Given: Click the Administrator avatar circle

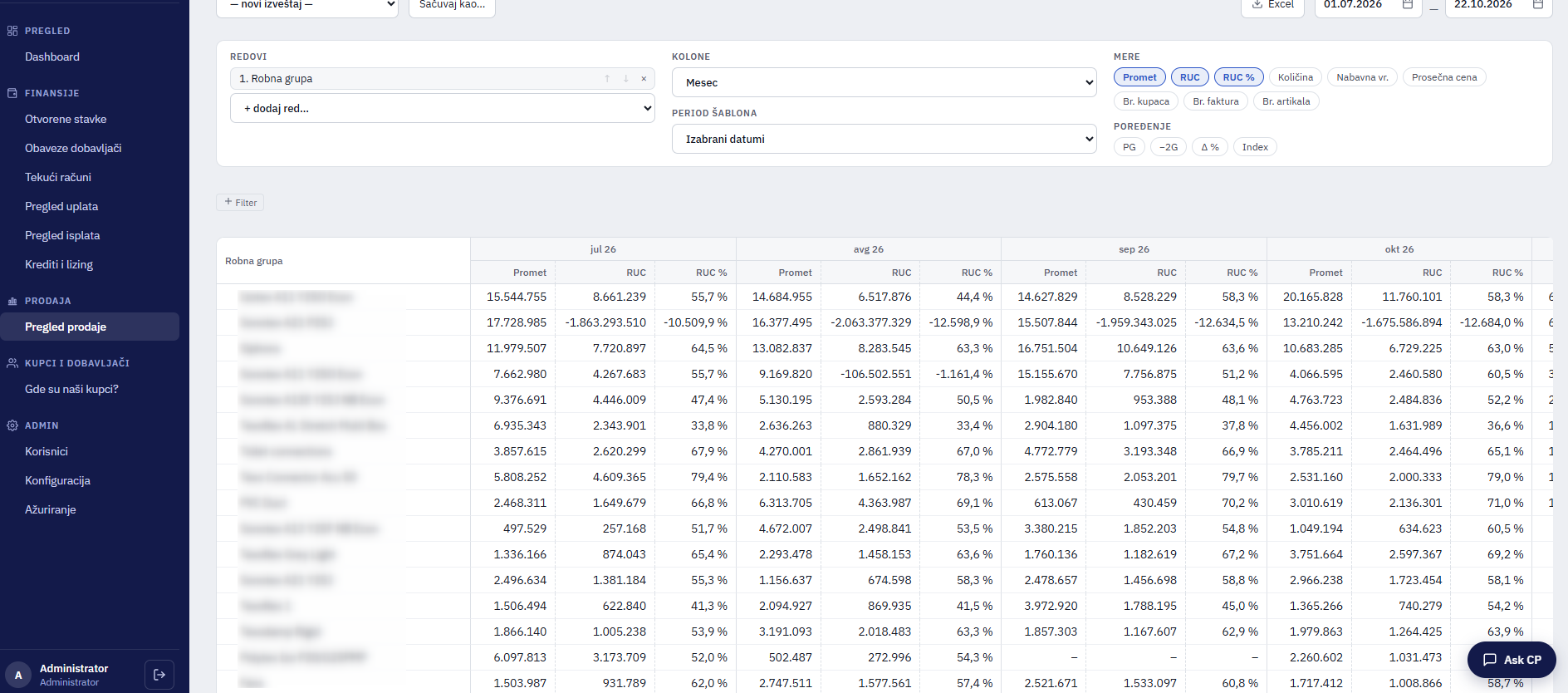Looking at the screenshot, I should pyautogui.click(x=18, y=675).
